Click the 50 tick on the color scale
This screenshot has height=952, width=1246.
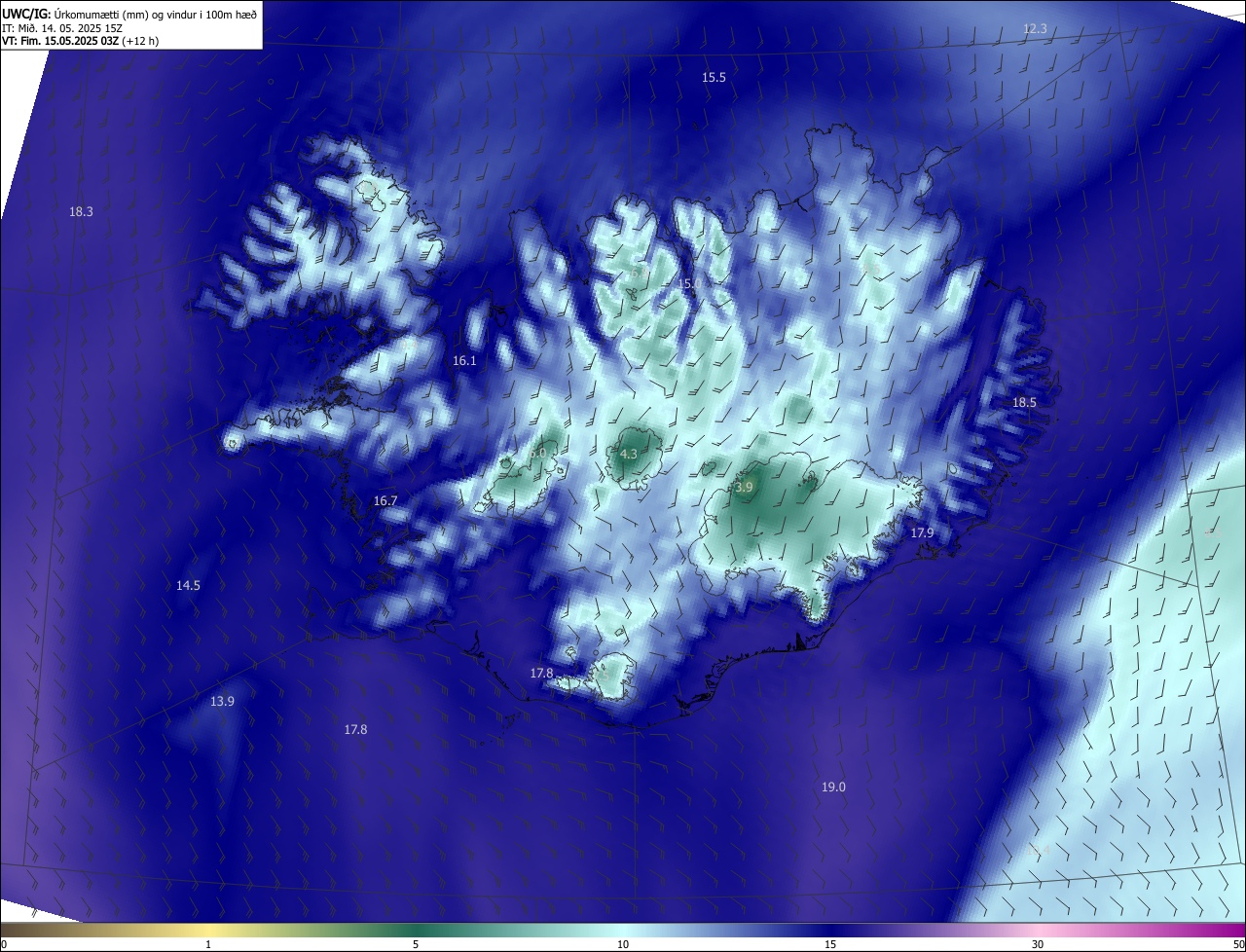(1238, 944)
